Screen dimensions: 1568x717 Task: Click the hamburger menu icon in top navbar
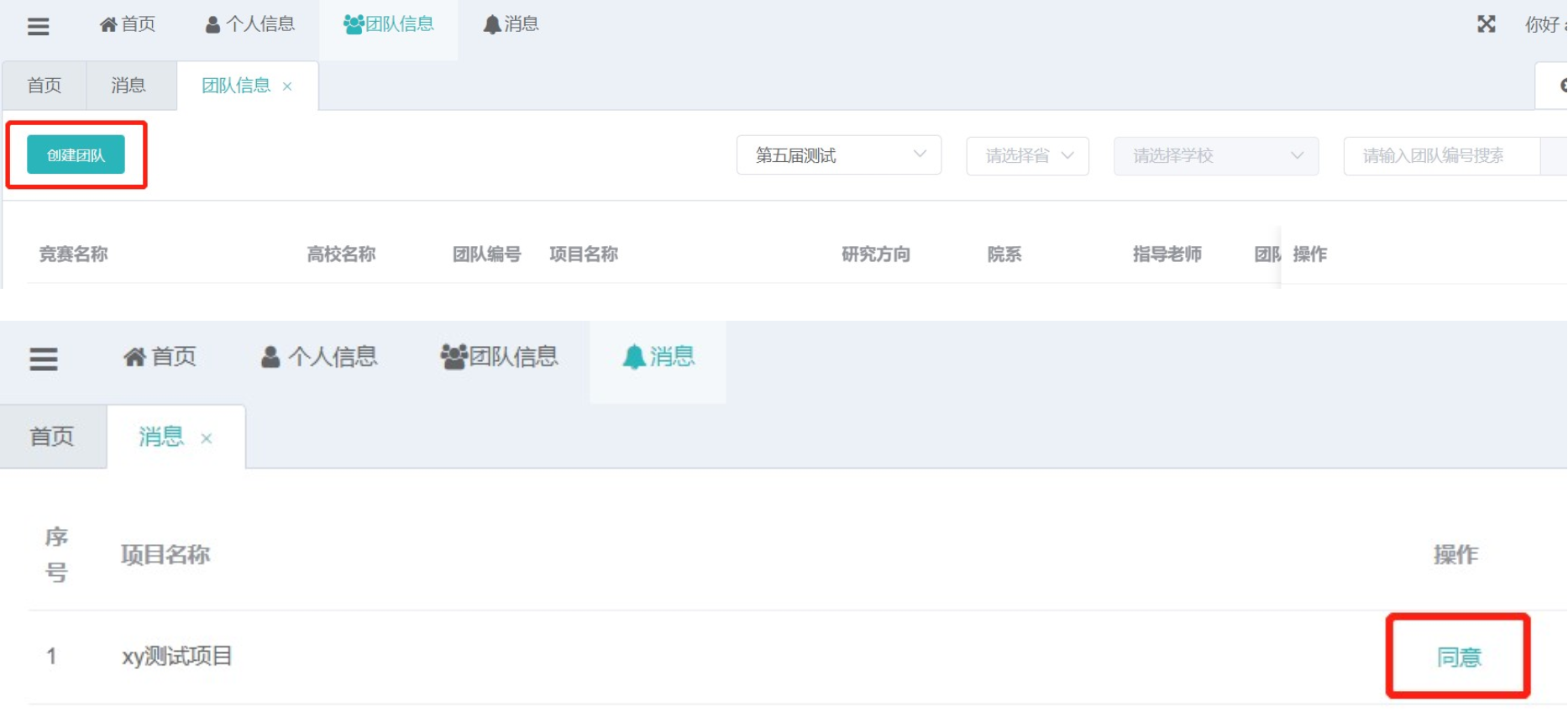click(x=38, y=26)
